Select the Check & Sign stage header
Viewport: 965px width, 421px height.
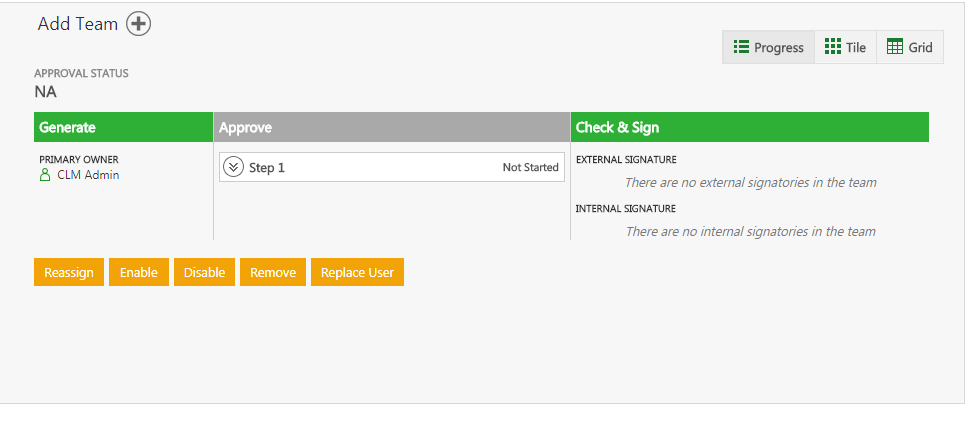pos(749,128)
